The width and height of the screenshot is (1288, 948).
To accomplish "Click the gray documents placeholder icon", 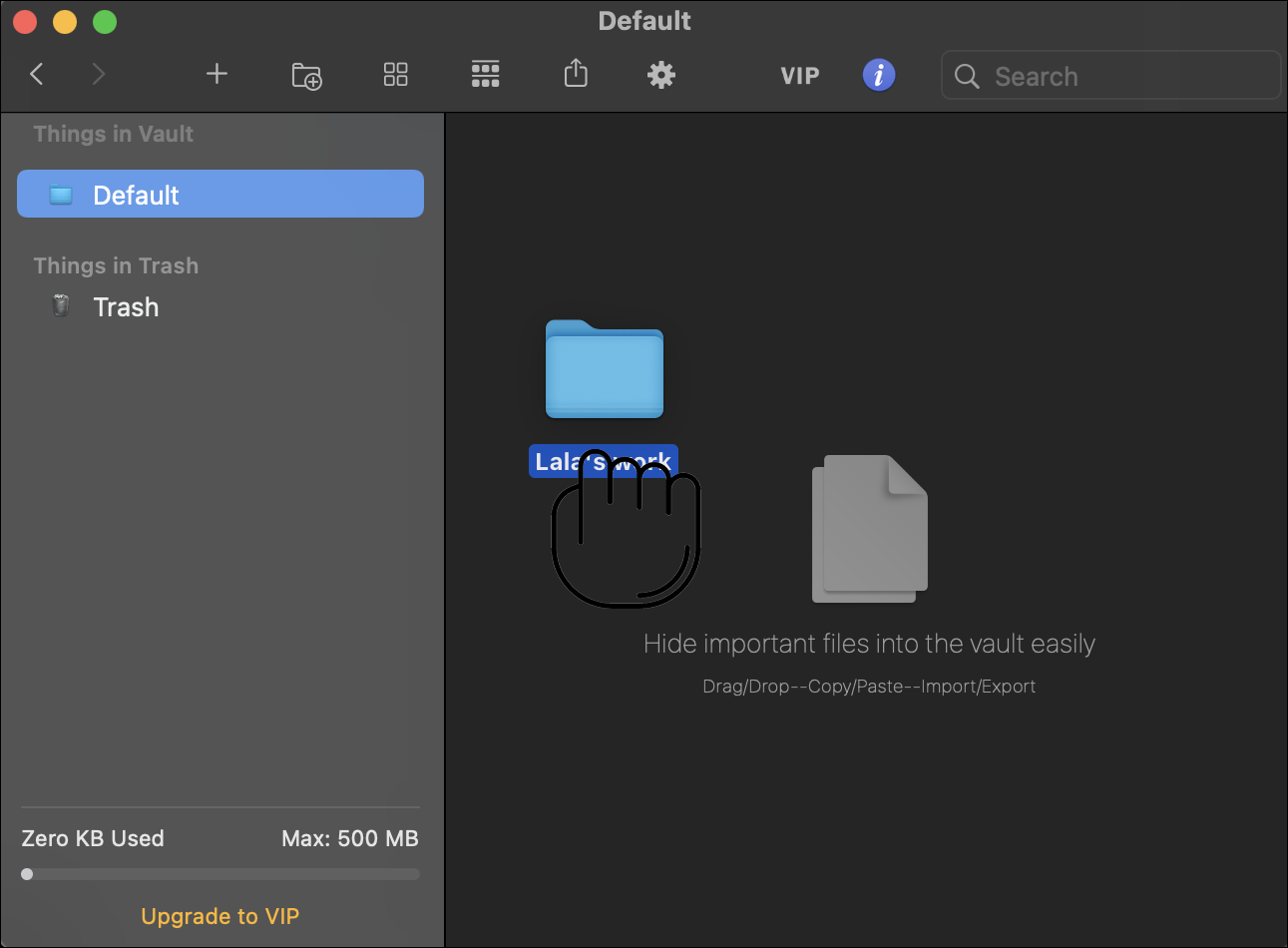I will coord(869,529).
